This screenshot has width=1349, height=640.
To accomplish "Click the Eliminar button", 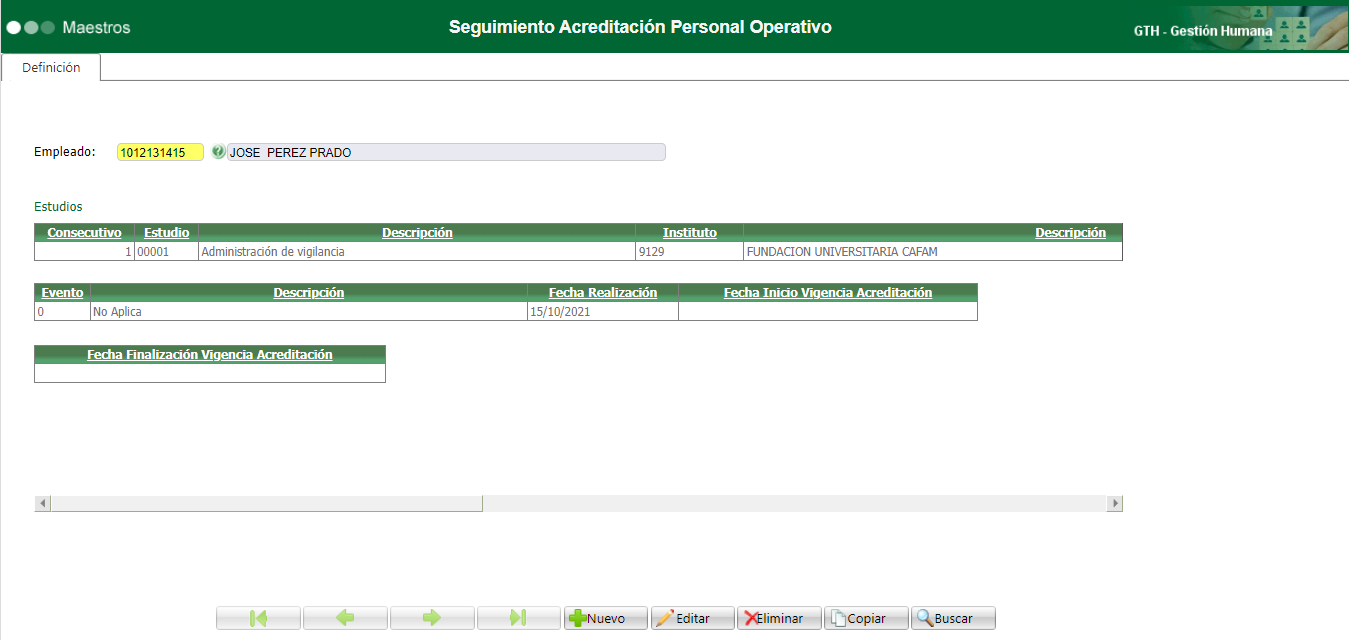I will tap(780, 618).
